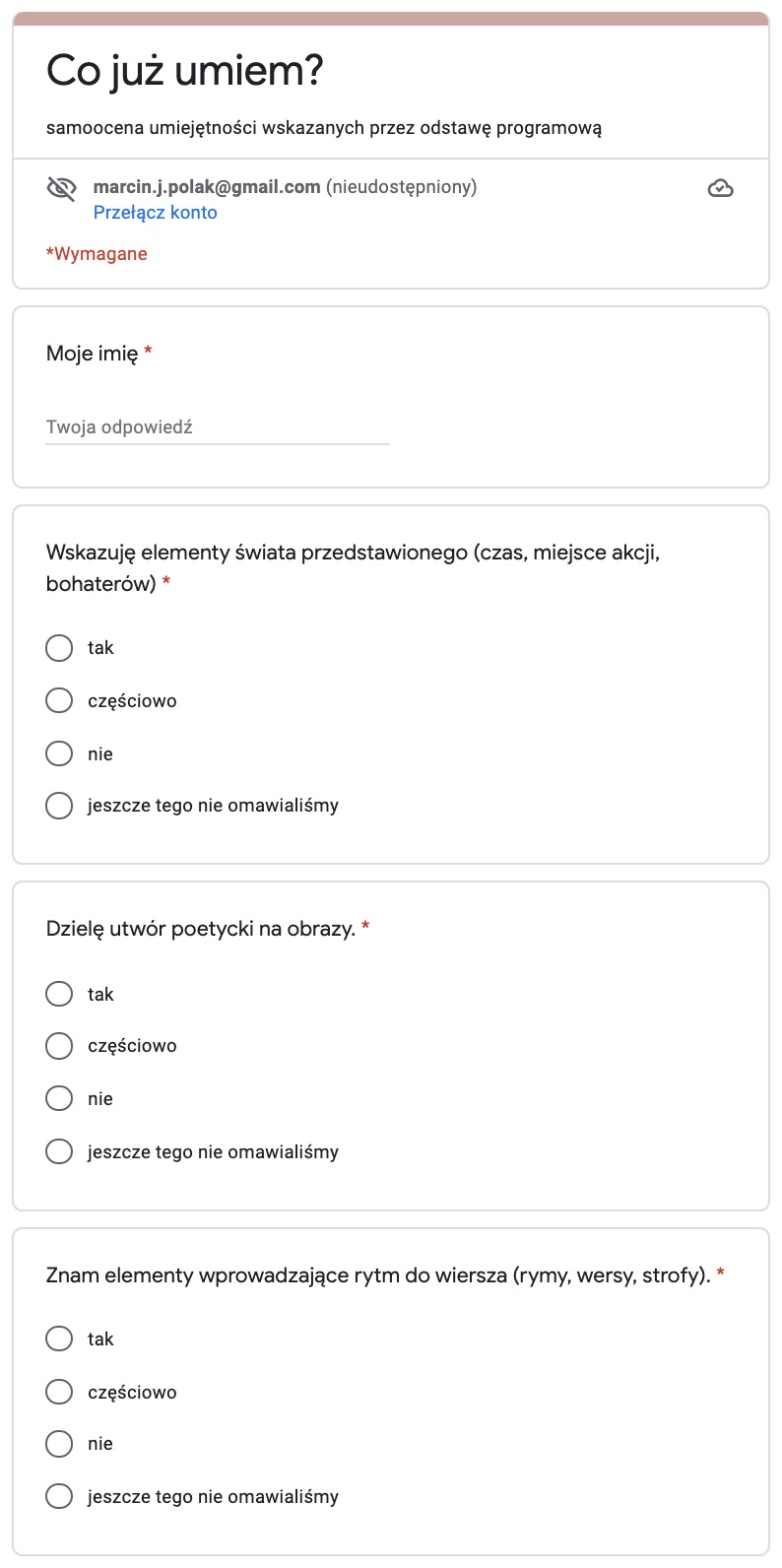Viewport: 782px width, 1568px height.
Task: Focus the 'Twoja odpowiedź' name field
Action: pyautogui.click(x=218, y=427)
